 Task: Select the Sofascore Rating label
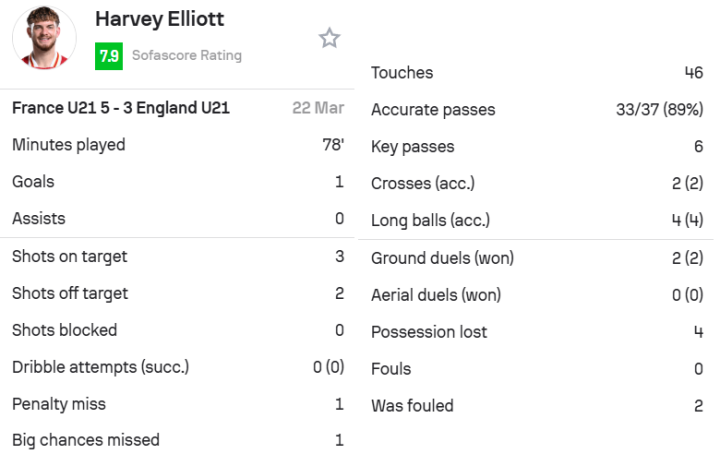(x=187, y=56)
